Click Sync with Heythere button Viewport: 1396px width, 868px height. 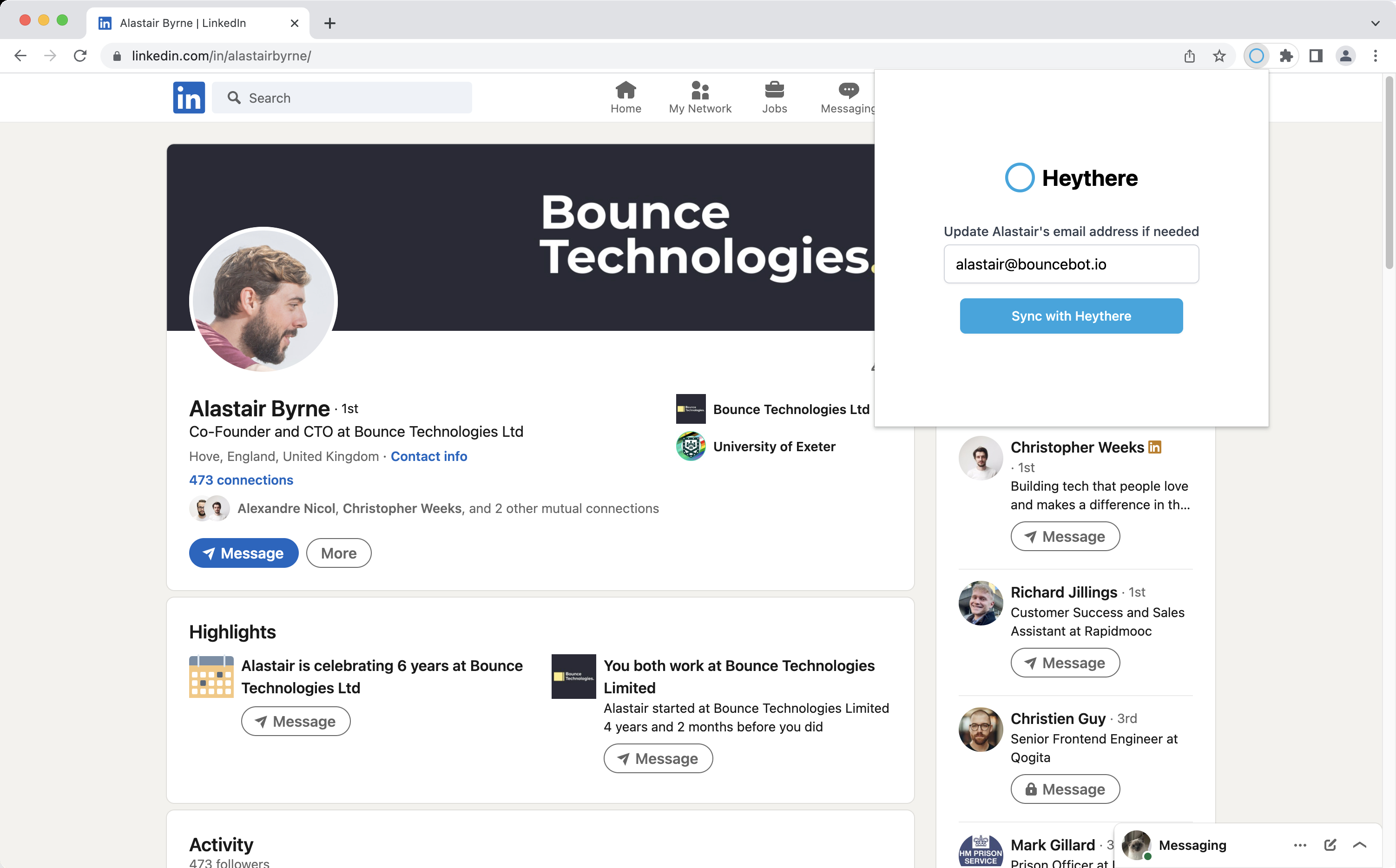tap(1071, 316)
